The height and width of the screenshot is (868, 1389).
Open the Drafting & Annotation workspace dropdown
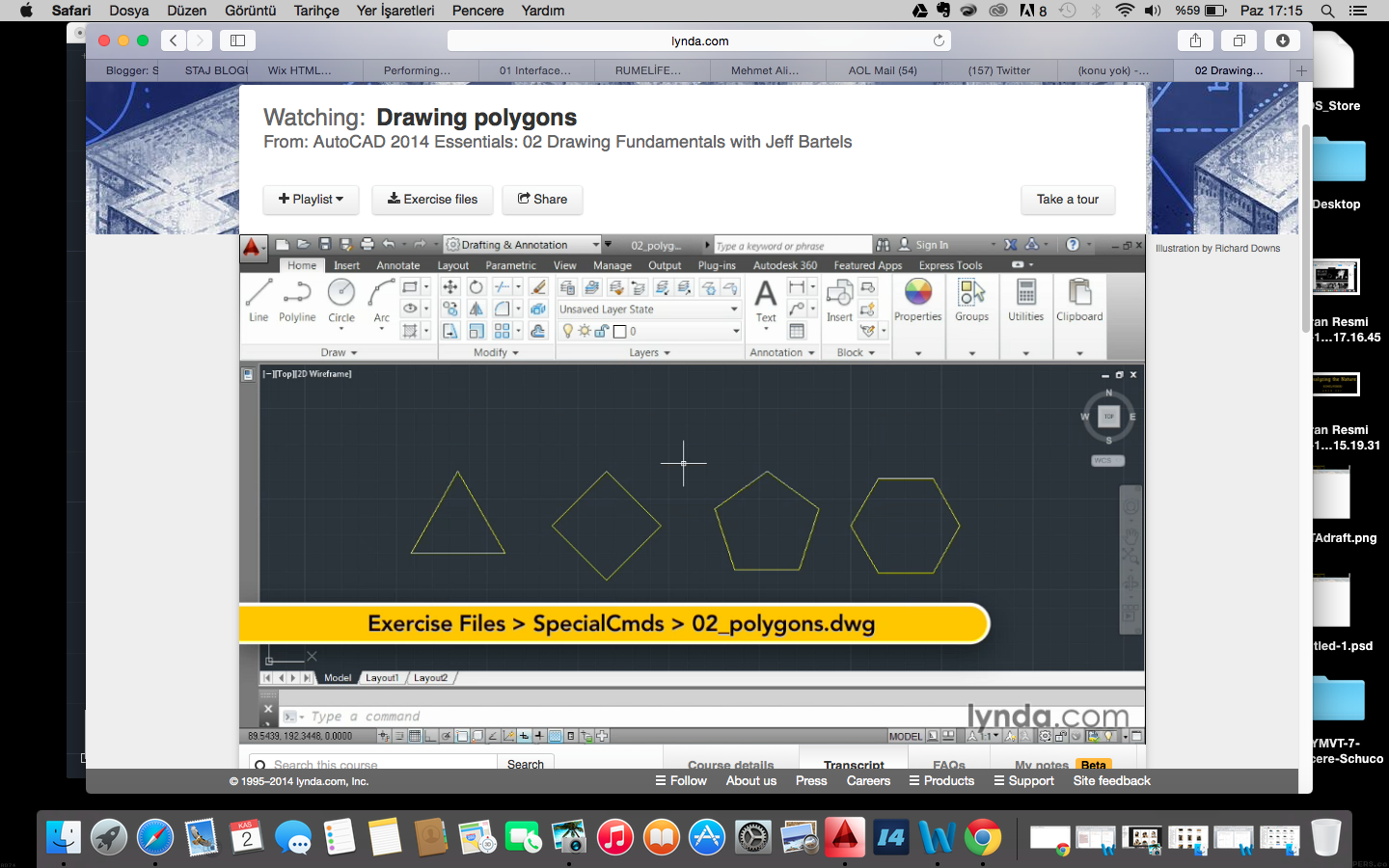click(522, 245)
